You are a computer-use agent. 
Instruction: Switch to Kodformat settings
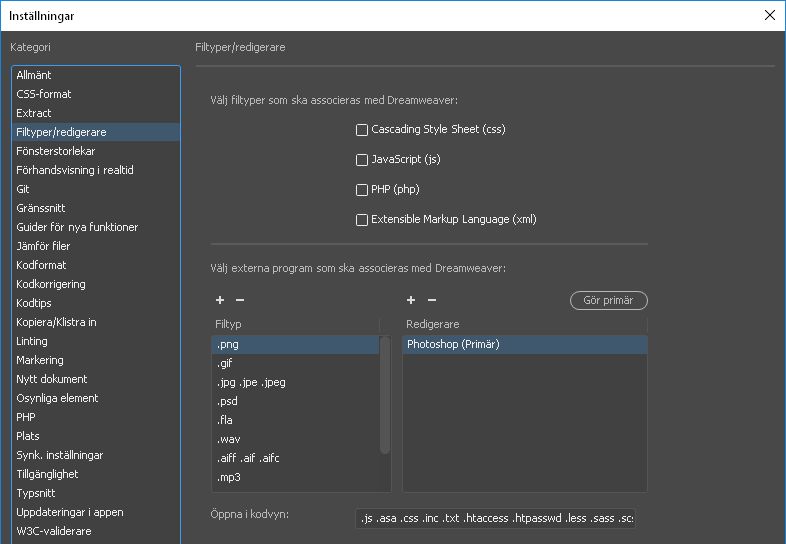point(41,265)
